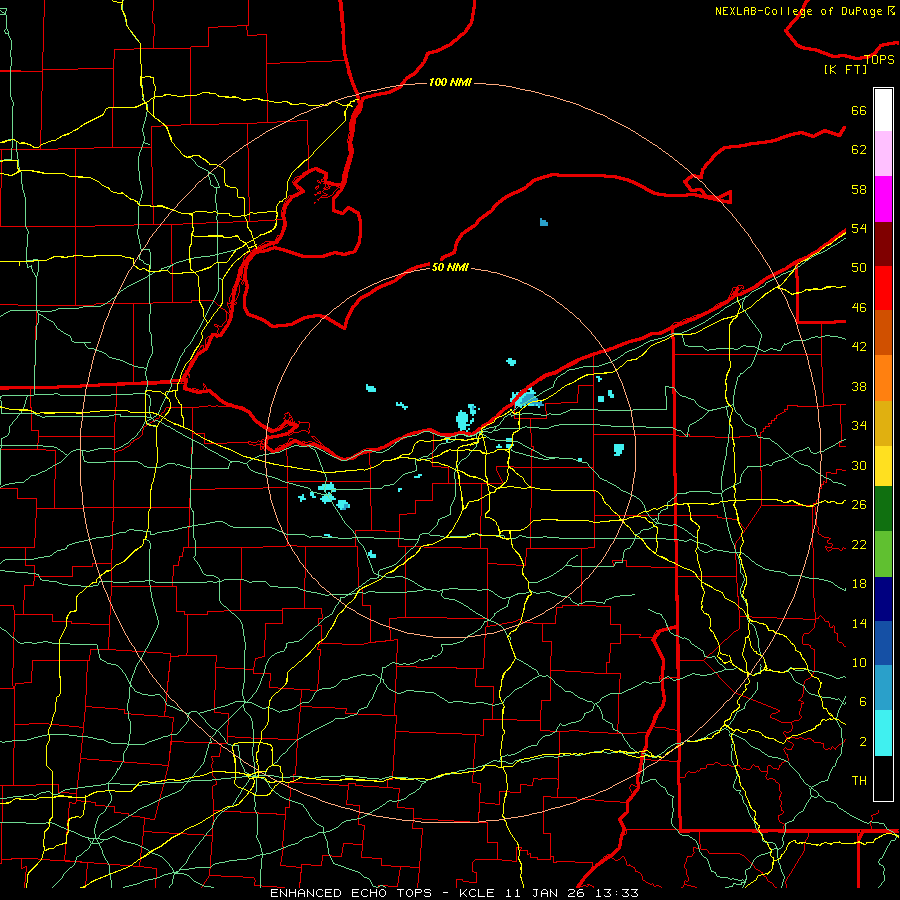
Task: Click the yellow legend swatch
Action: click(883, 465)
